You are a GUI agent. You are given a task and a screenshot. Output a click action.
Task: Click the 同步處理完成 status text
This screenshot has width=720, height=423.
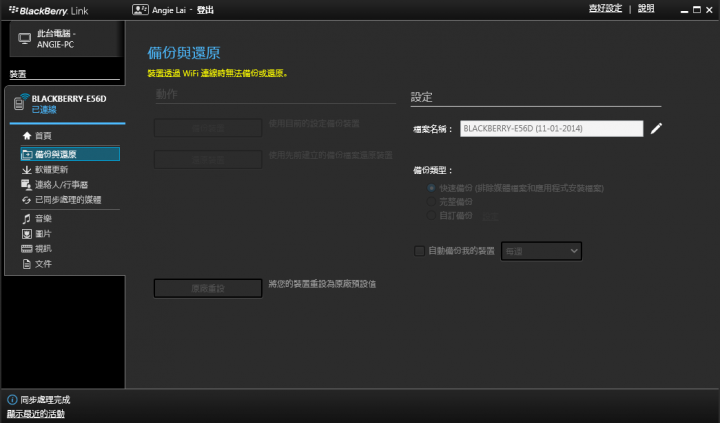pos(45,400)
